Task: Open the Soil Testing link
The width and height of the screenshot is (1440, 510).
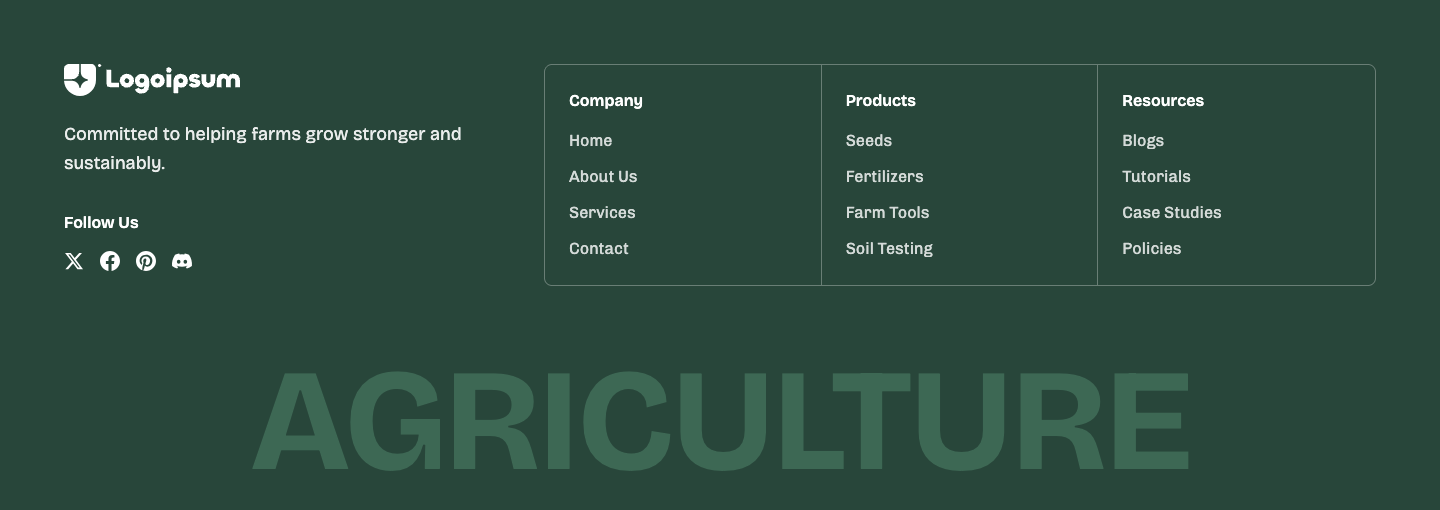Action: pos(889,249)
